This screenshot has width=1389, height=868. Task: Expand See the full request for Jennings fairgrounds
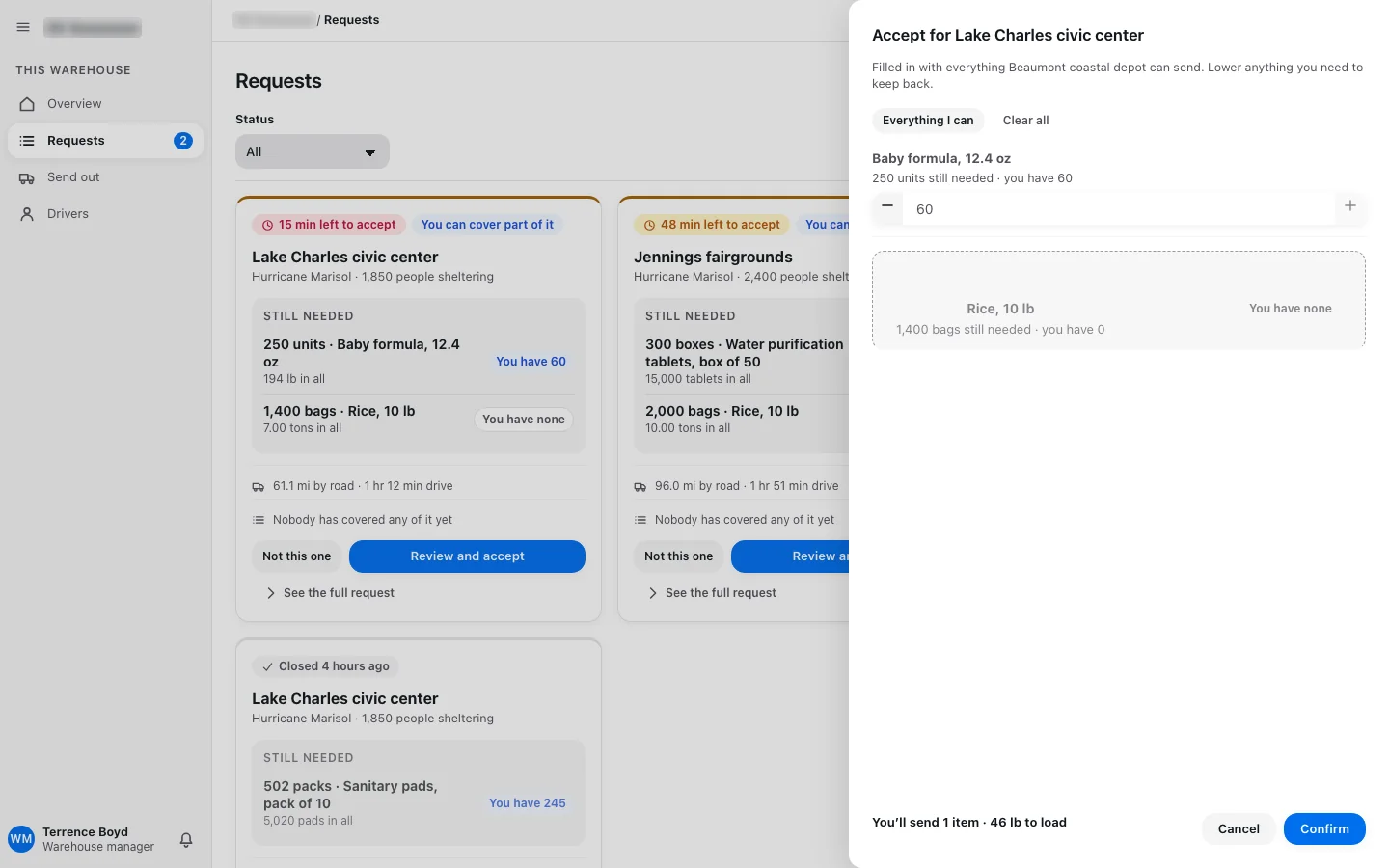pos(712,593)
